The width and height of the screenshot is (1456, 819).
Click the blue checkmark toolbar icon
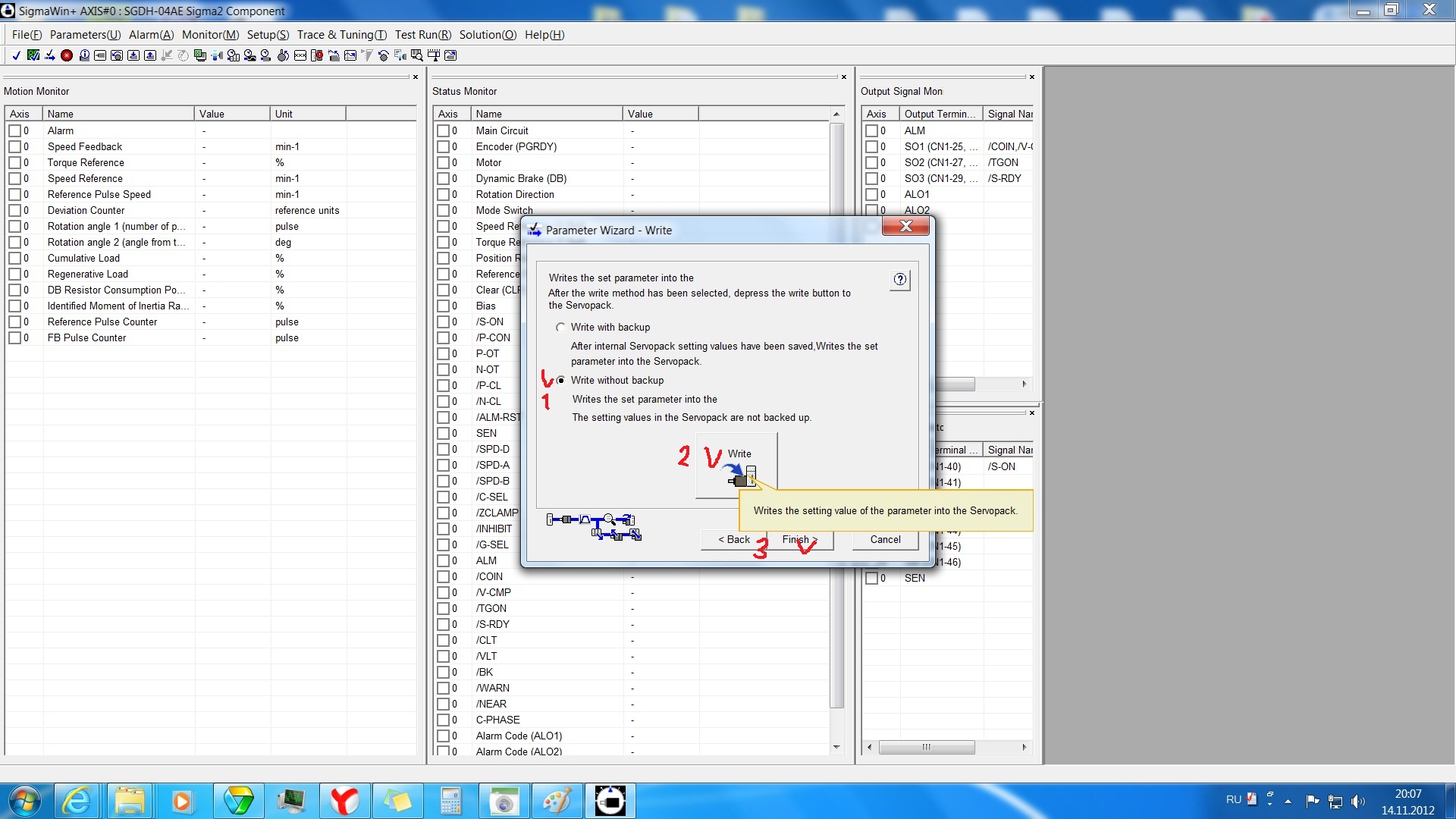(x=16, y=55)
